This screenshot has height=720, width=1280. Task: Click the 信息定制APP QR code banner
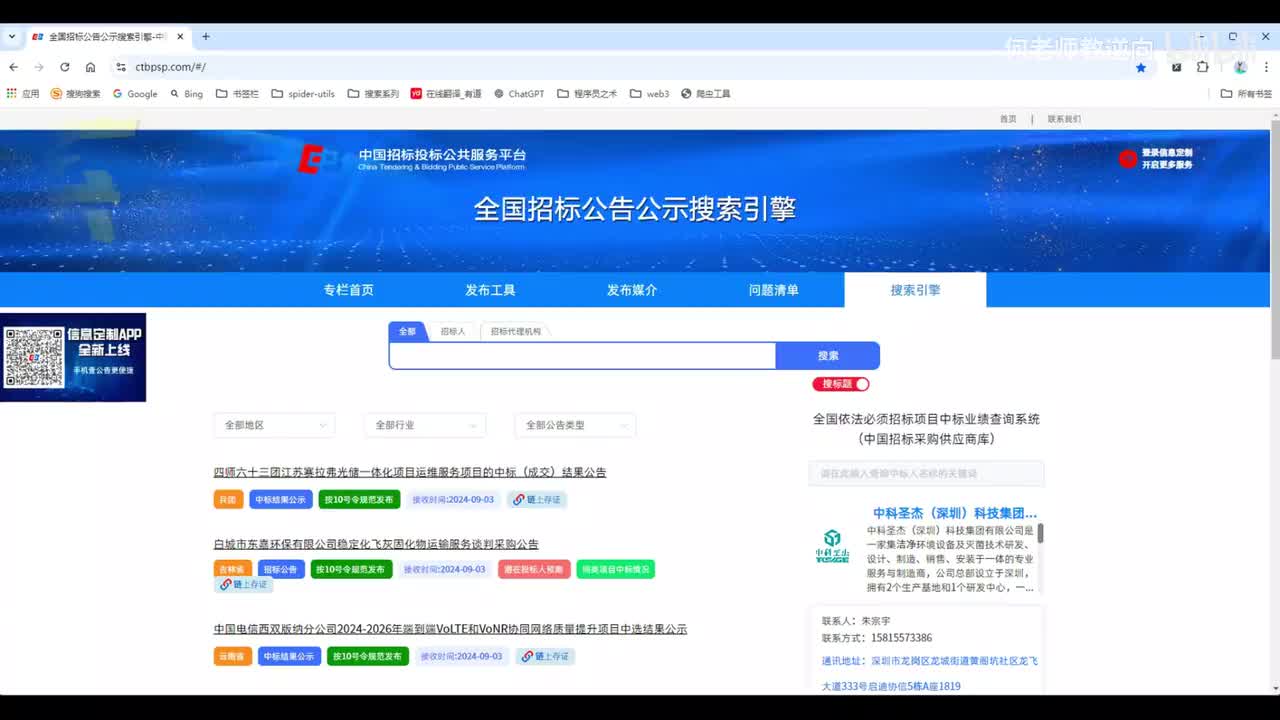[x=73, y=357]
